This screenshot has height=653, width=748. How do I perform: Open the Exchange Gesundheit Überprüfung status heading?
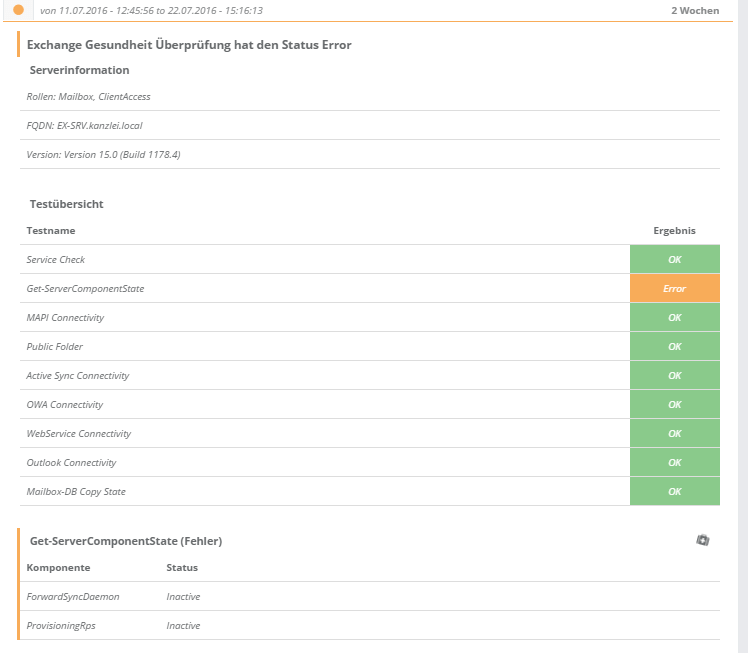pos(189,45)
